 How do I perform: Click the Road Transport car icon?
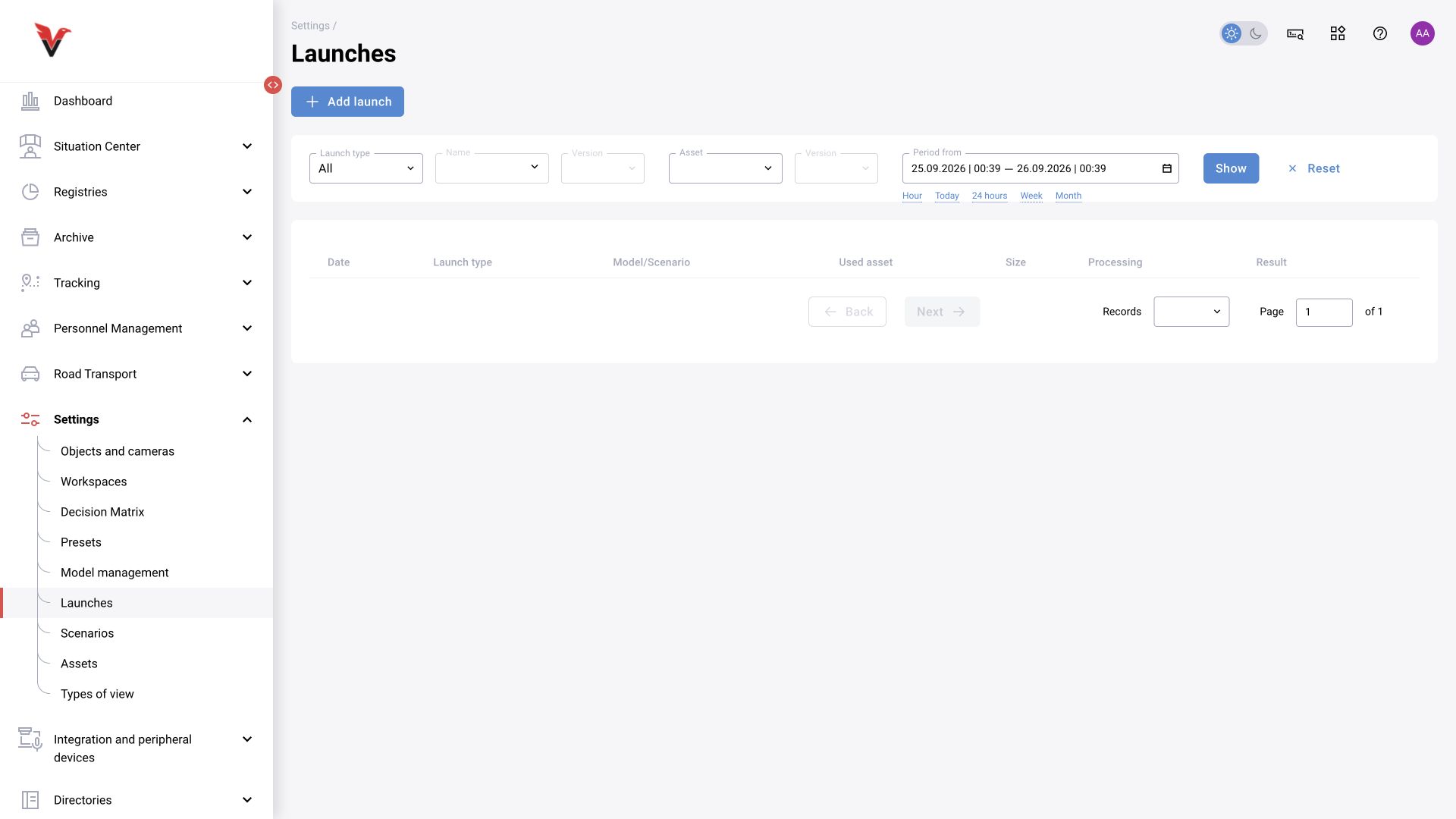click(30, 374)
